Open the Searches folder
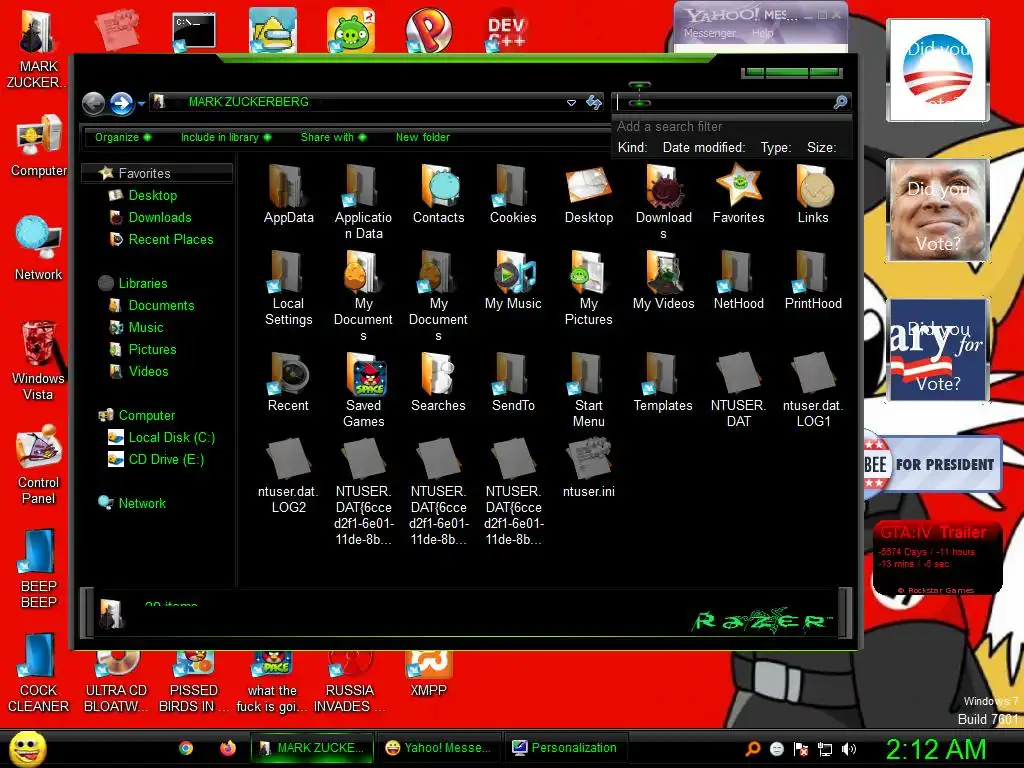1024x768 pixels. (438, 382)
